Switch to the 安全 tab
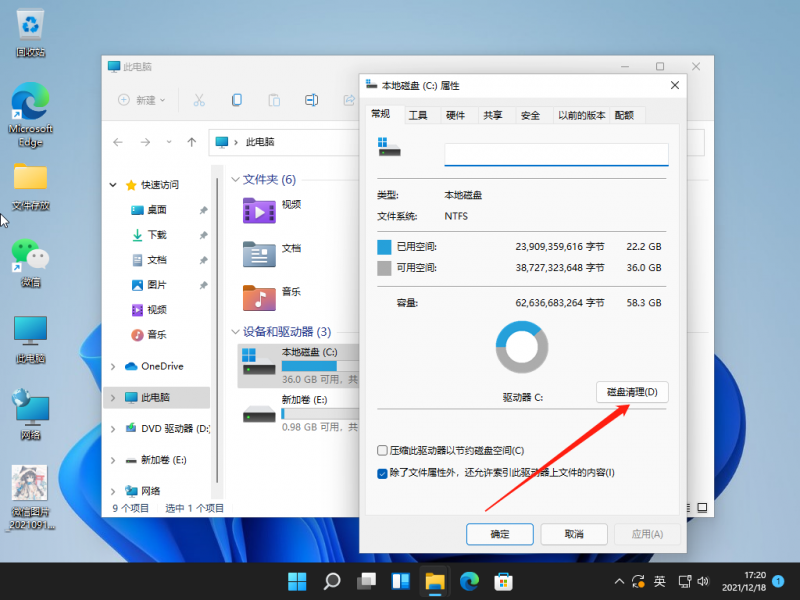800x600 pixels. click(530, 116)
